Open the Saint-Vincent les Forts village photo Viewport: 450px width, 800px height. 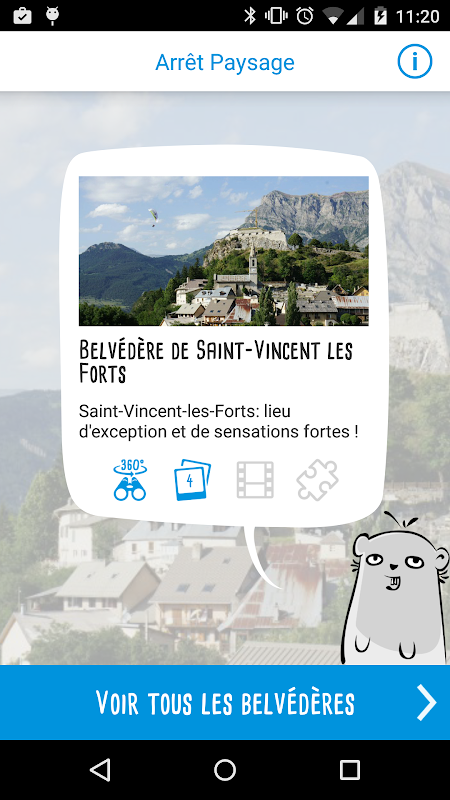pos(223,251)
